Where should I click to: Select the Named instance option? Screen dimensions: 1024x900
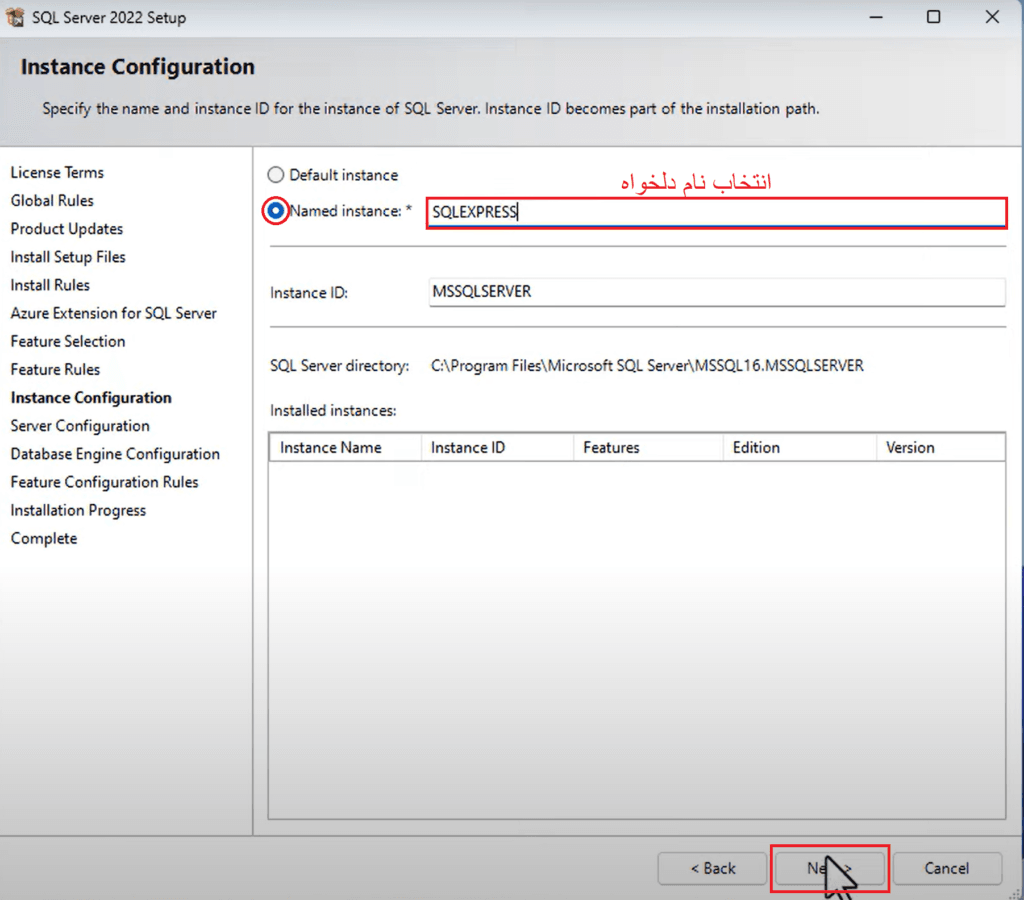click(x=275, y=211)
